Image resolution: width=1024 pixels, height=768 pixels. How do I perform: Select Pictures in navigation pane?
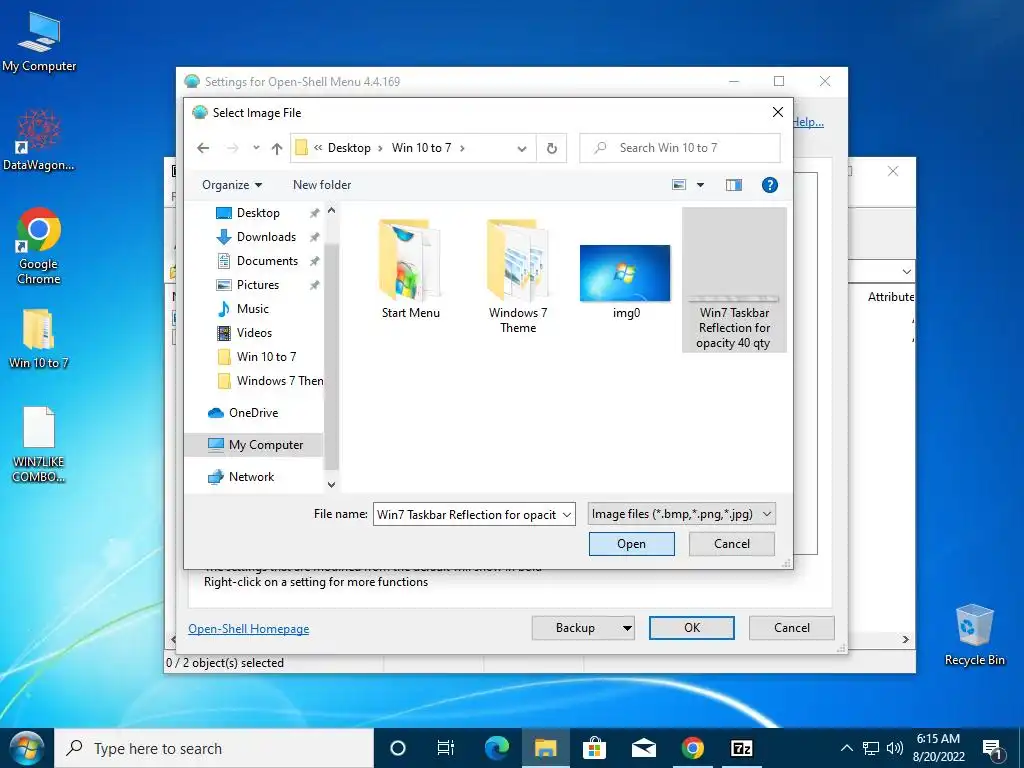(257, 285)
